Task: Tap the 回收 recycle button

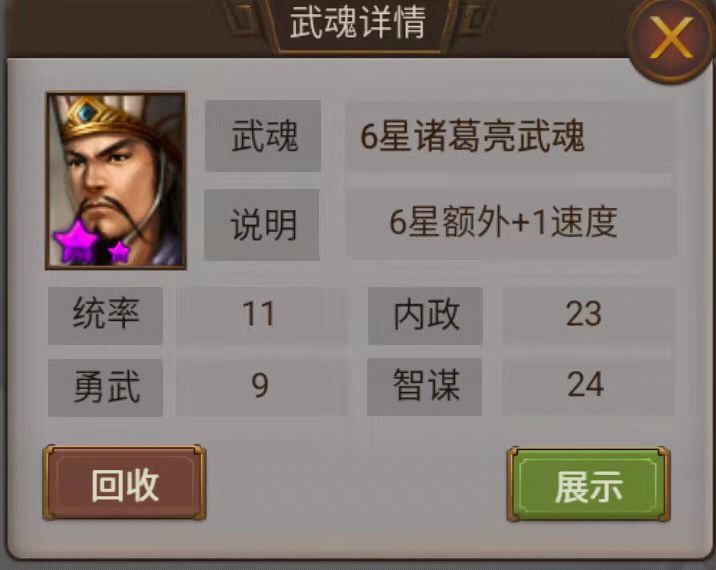Action: 124,483
